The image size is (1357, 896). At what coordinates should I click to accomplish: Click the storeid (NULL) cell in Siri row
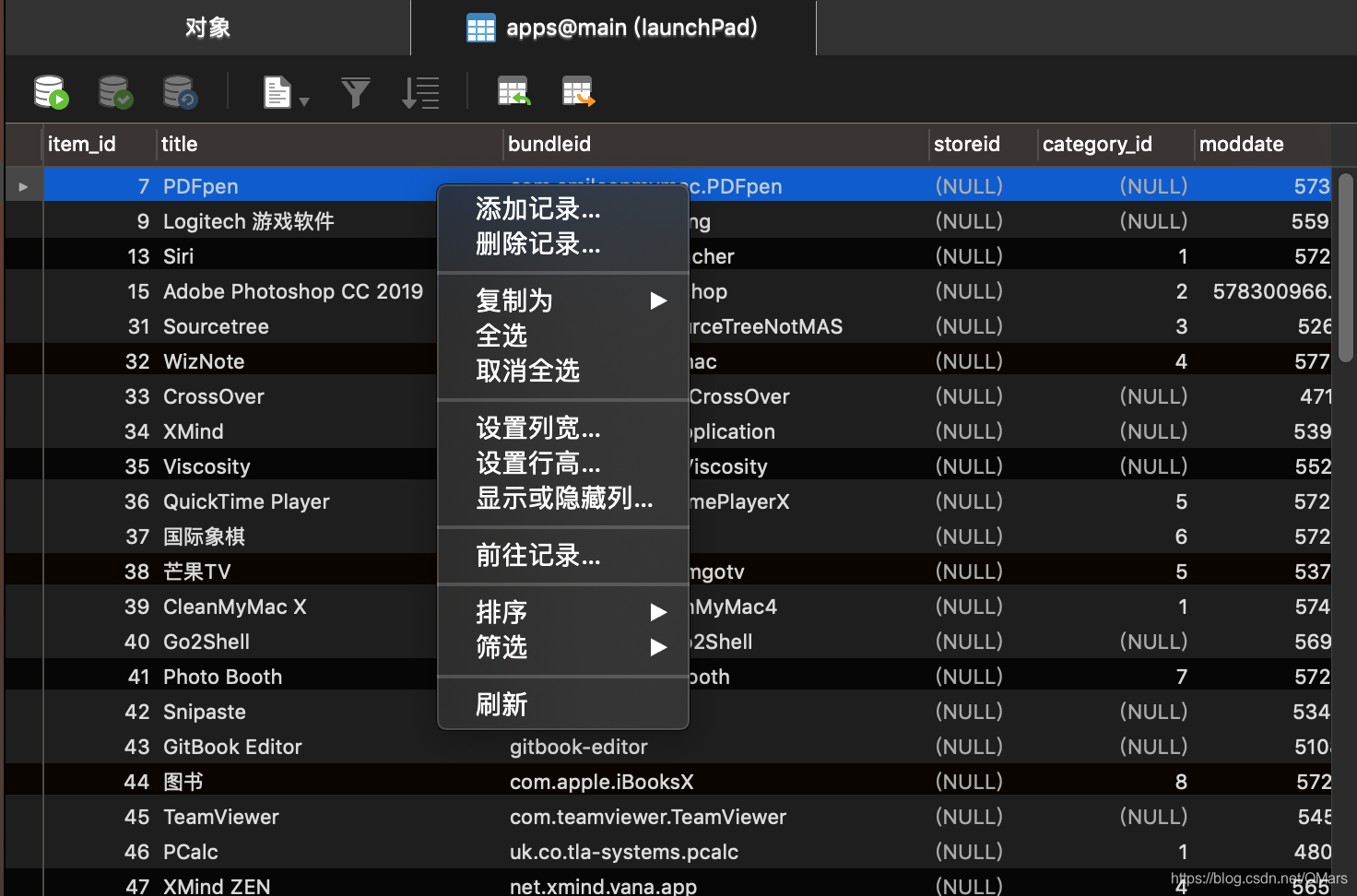pos(969,256)
